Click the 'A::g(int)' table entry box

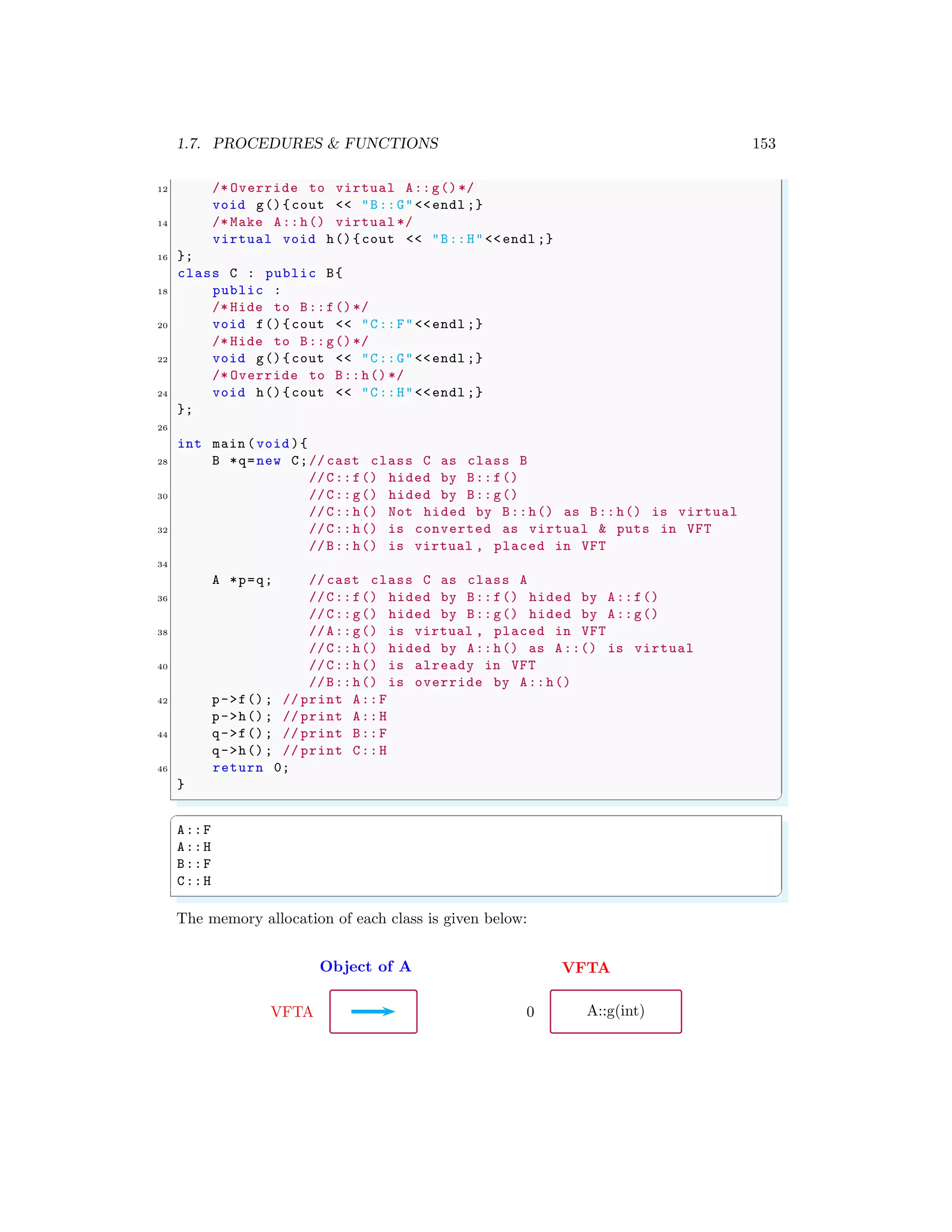616,1012
